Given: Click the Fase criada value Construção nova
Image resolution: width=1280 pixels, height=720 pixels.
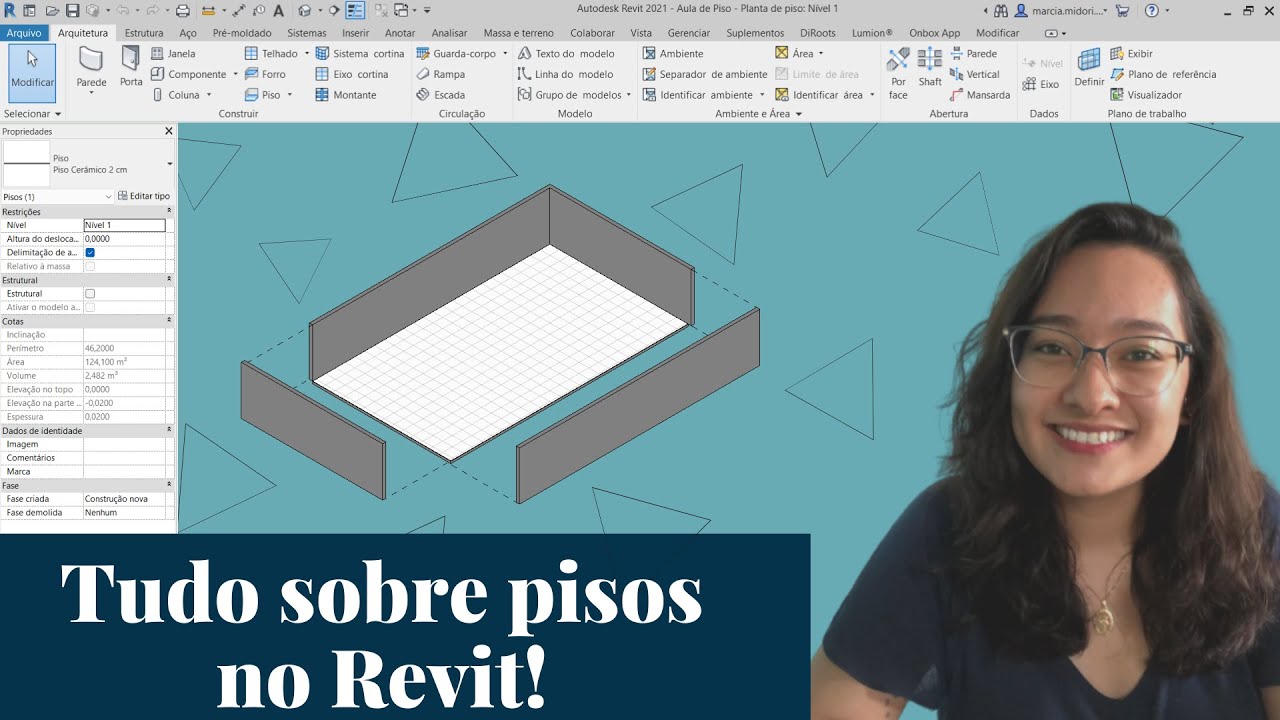Looking at the screenshot, I should 124,499.
